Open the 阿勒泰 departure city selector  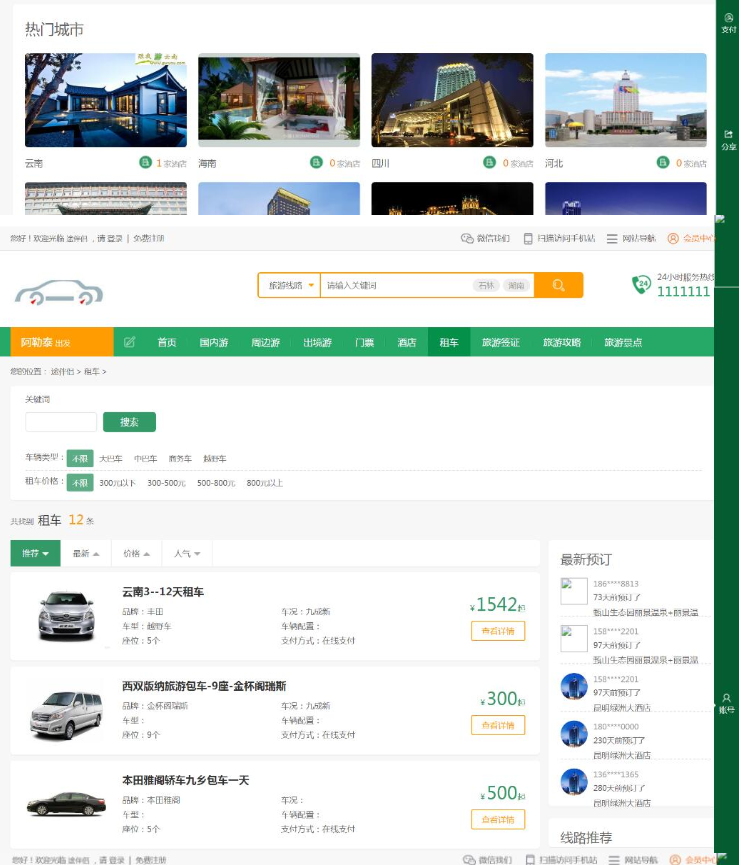pos(62,342)
